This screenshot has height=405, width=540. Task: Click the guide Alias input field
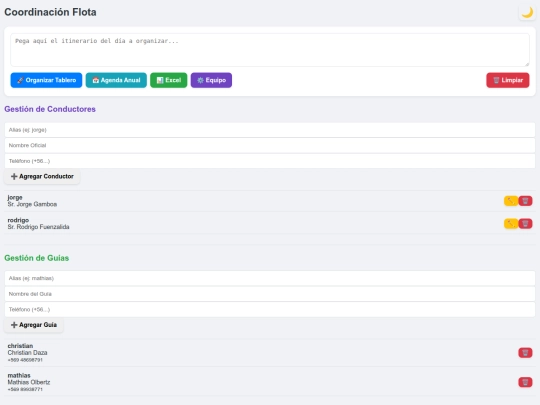(x=270, y=278)
